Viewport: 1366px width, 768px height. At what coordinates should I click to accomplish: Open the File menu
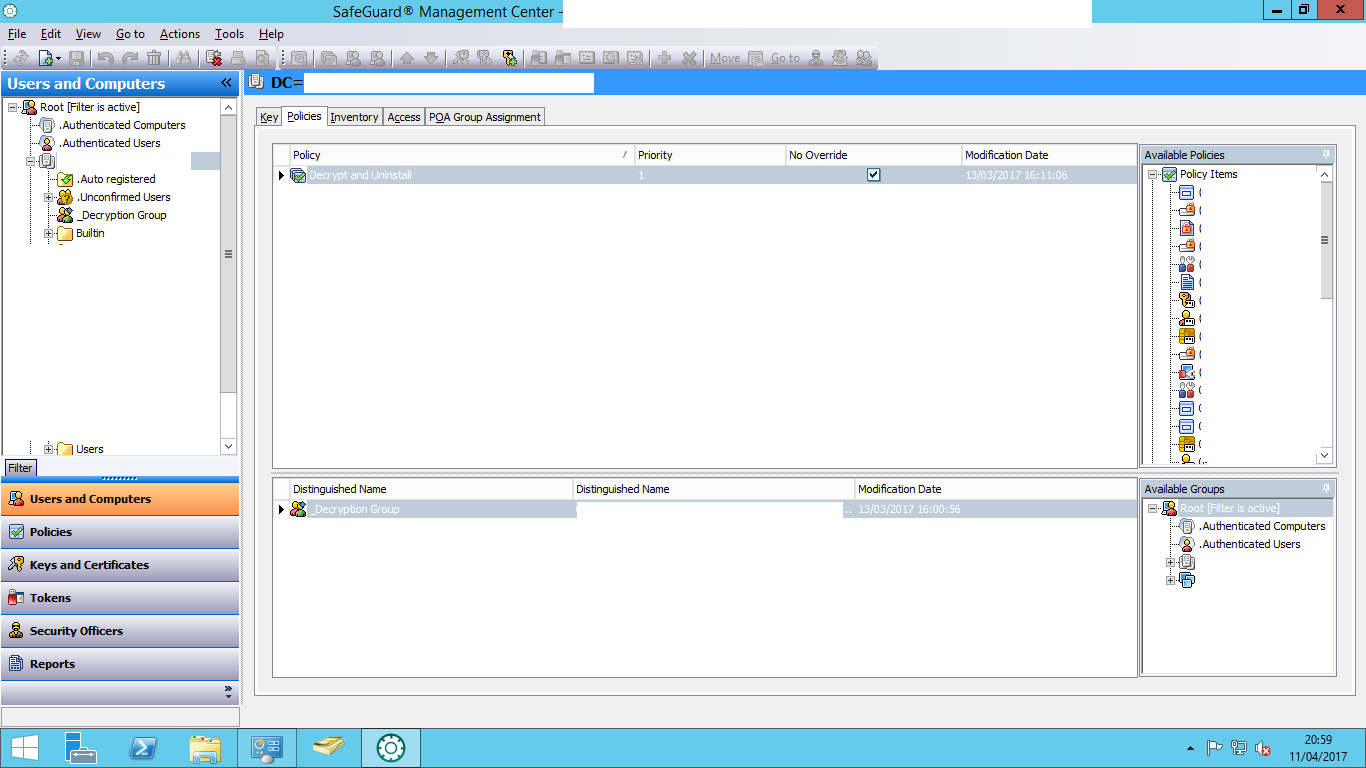(17, 34)
